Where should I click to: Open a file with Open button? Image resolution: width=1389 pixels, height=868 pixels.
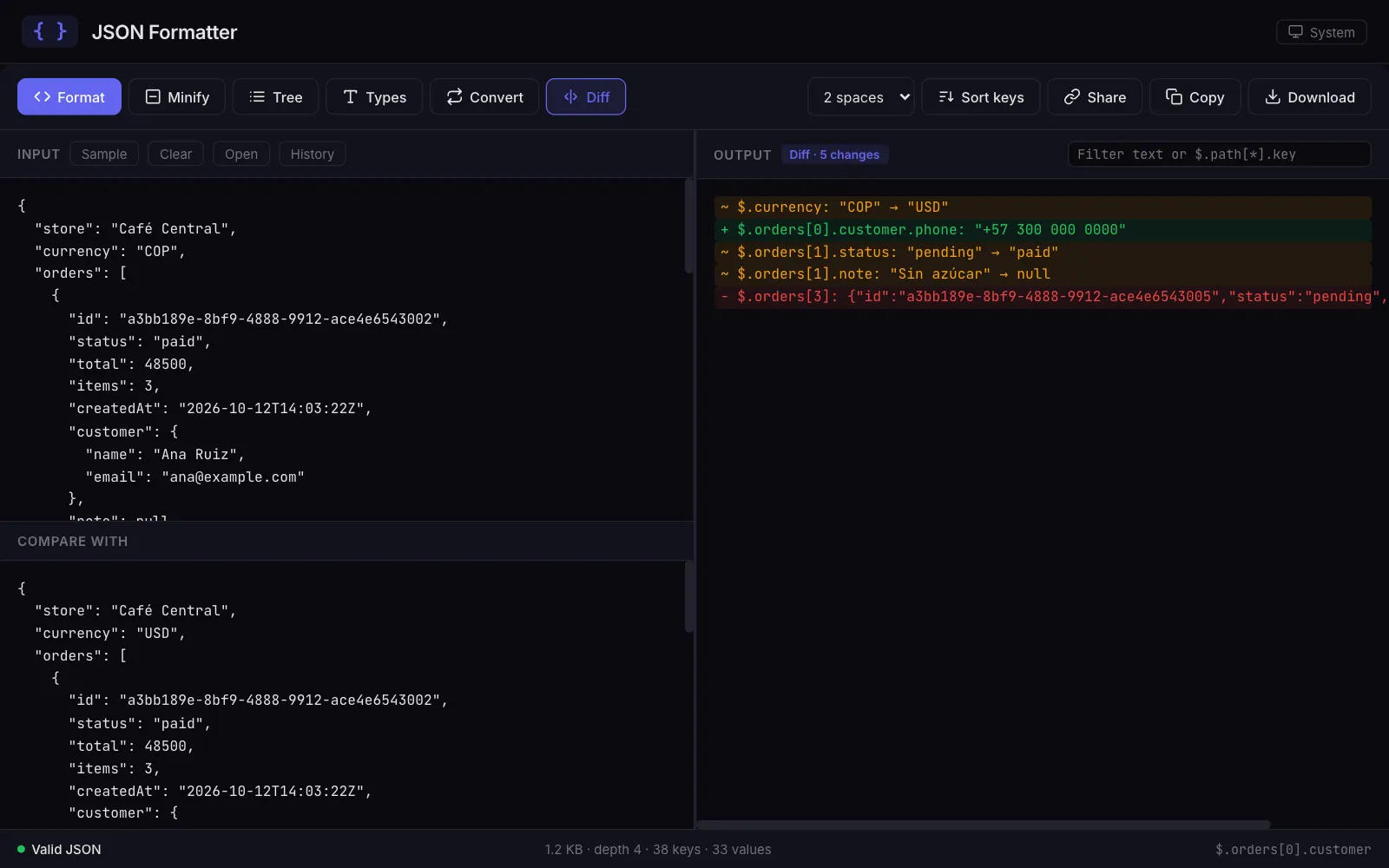[x=241, y=154]
